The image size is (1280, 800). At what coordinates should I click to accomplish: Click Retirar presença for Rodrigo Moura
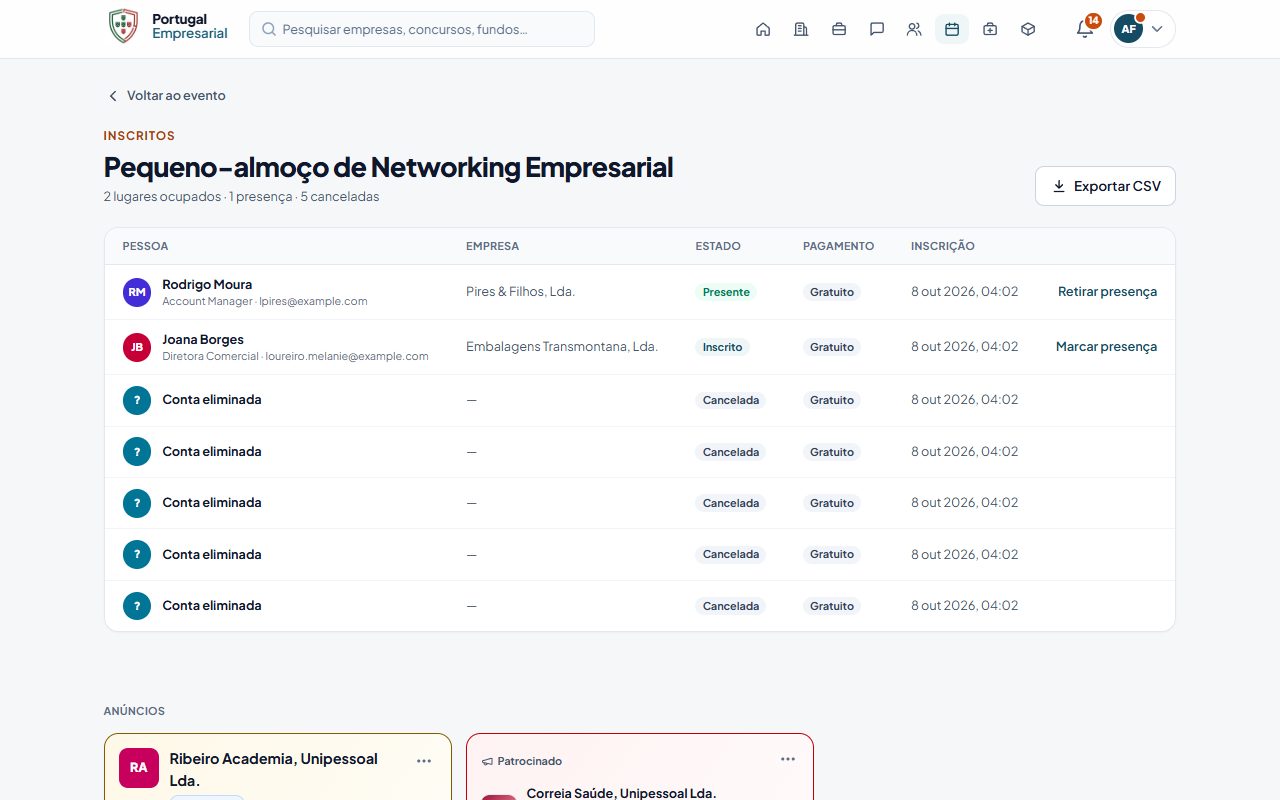pos(1107,292)
